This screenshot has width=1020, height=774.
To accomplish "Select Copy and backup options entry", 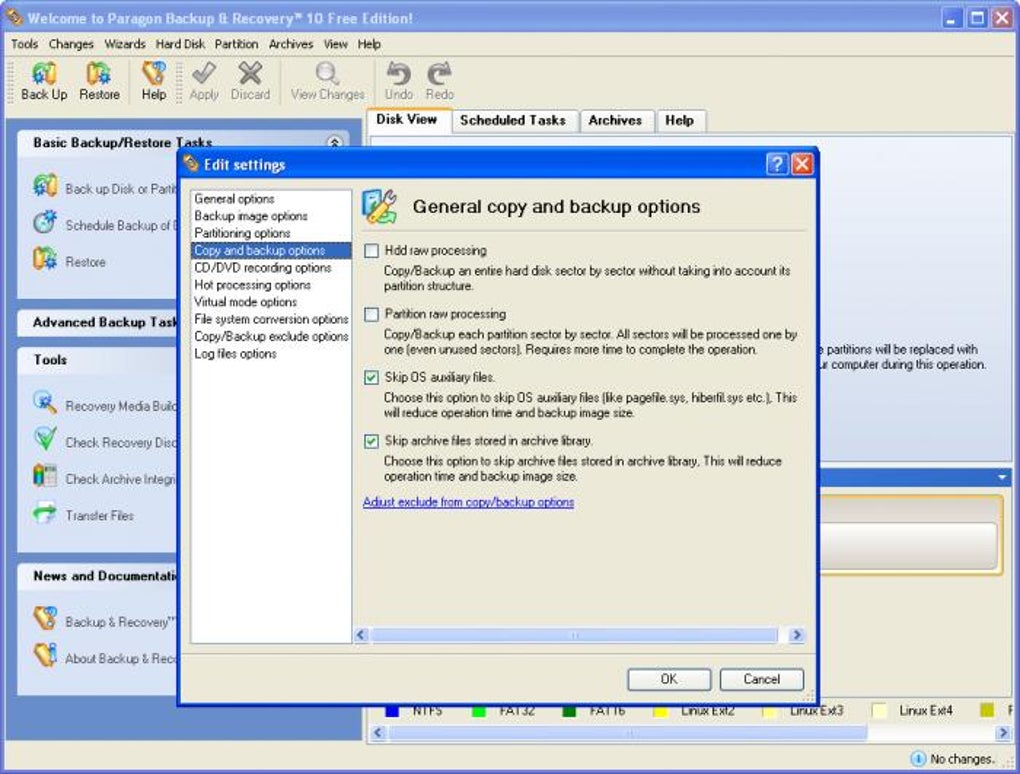I will coord(271,250).
